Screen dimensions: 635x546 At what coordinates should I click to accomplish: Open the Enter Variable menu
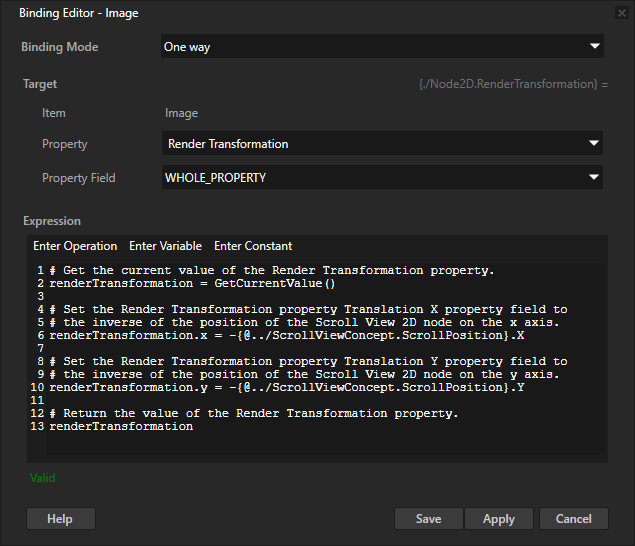point(165,246)
